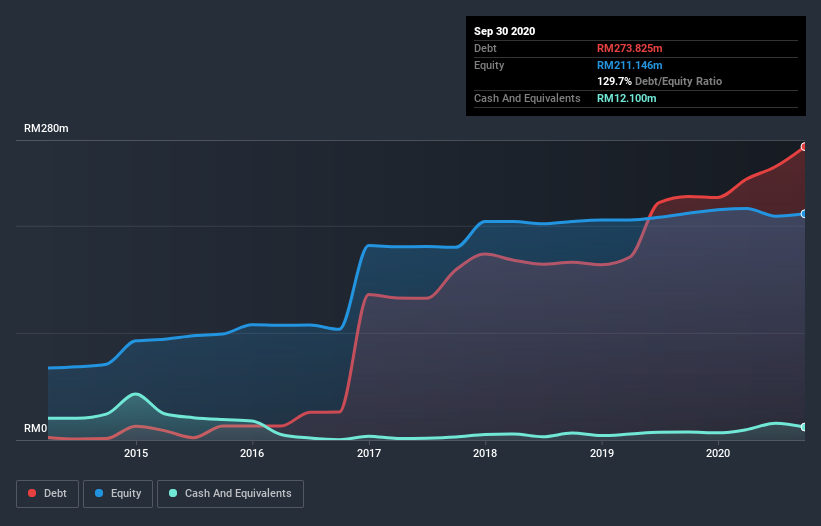Click the 2019 x-axis label
821x526 pixels.
(602, 453)
